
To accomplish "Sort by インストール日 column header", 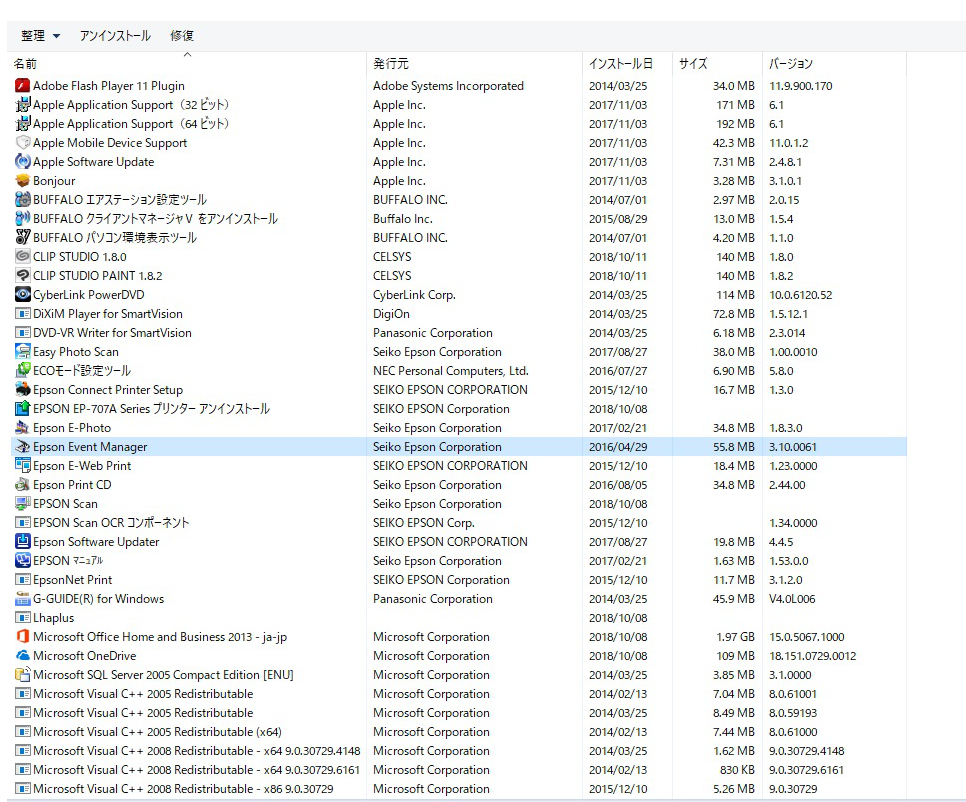I will tap(620, 64).
